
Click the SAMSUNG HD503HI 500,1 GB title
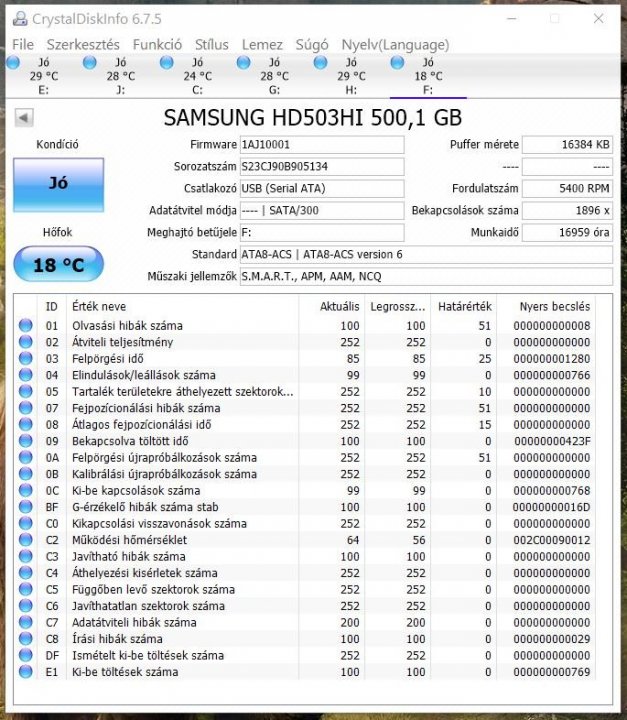pos(313,118)
